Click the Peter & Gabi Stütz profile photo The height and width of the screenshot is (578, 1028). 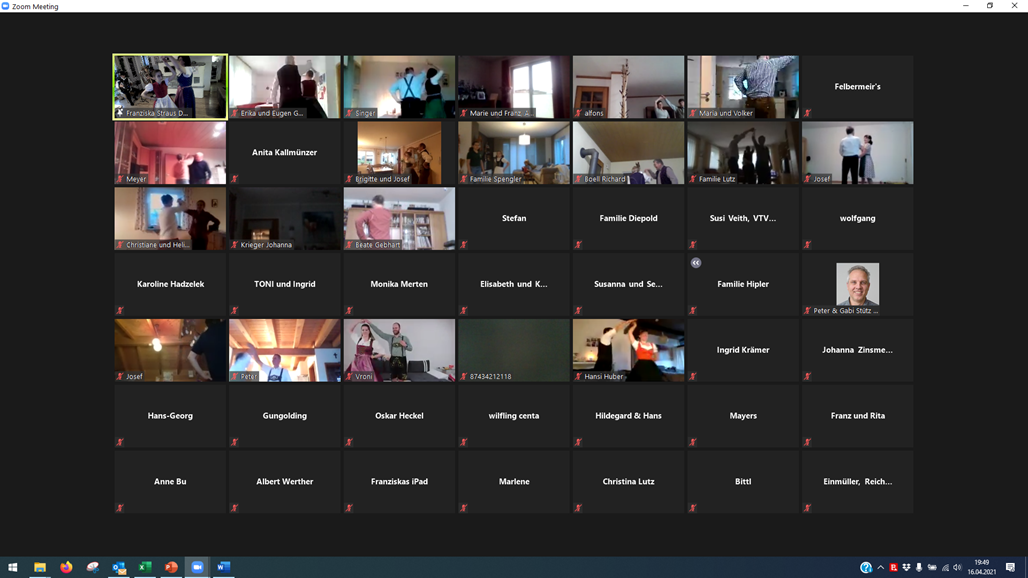click(x=857, y=284)
